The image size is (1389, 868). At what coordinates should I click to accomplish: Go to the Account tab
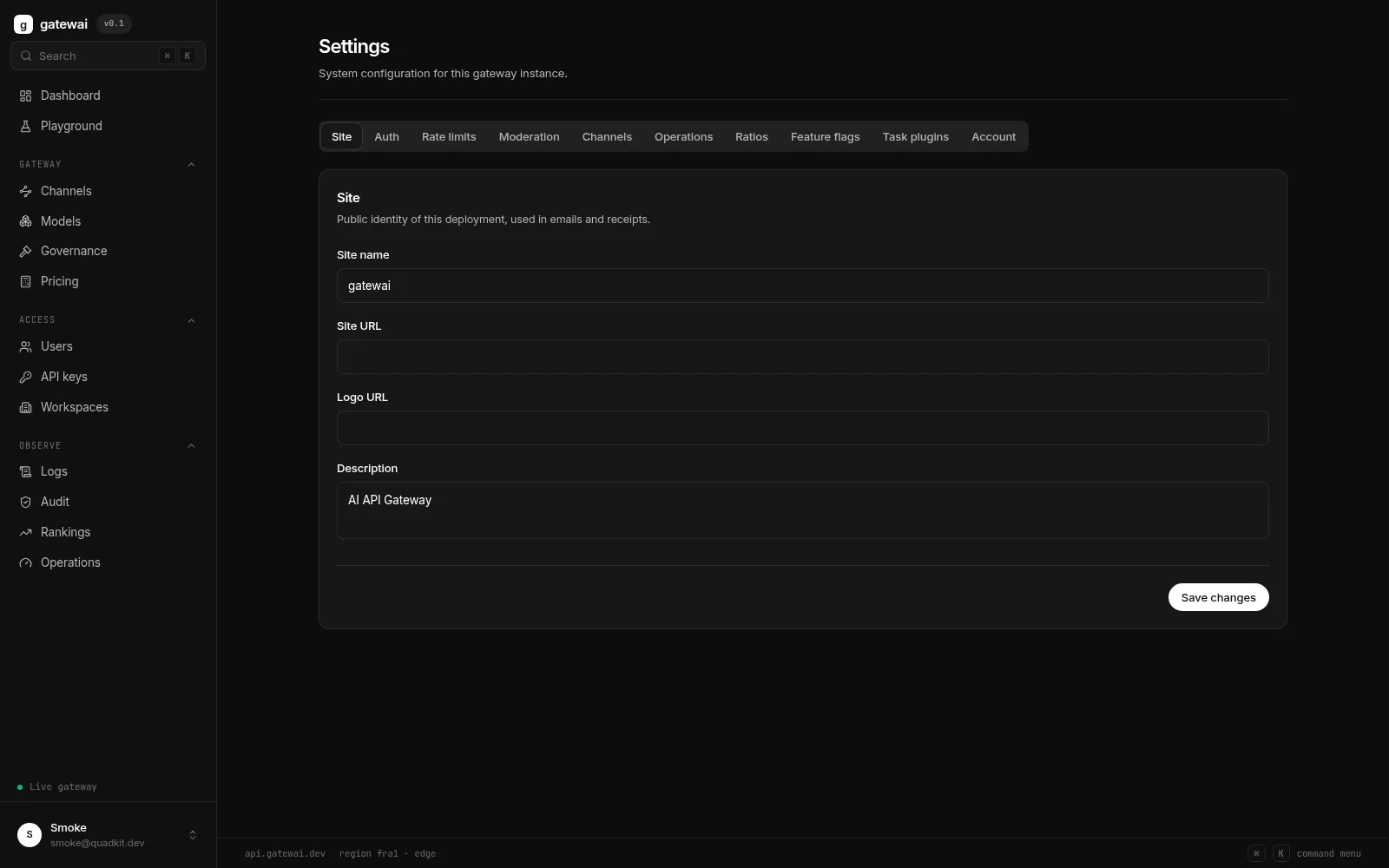[994, 136]
